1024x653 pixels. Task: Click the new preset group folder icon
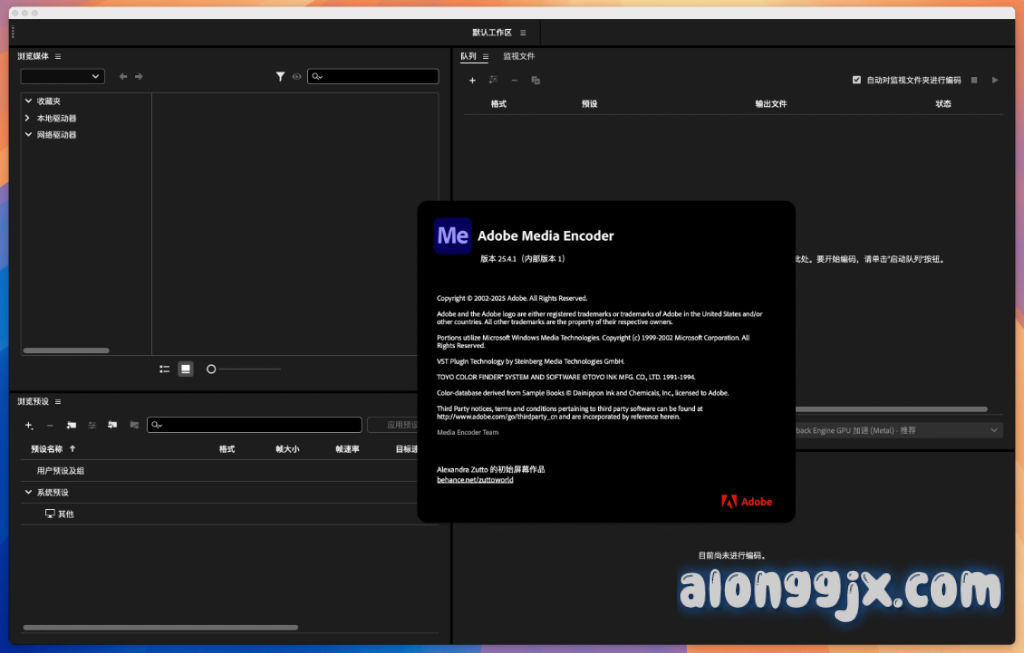71,425
